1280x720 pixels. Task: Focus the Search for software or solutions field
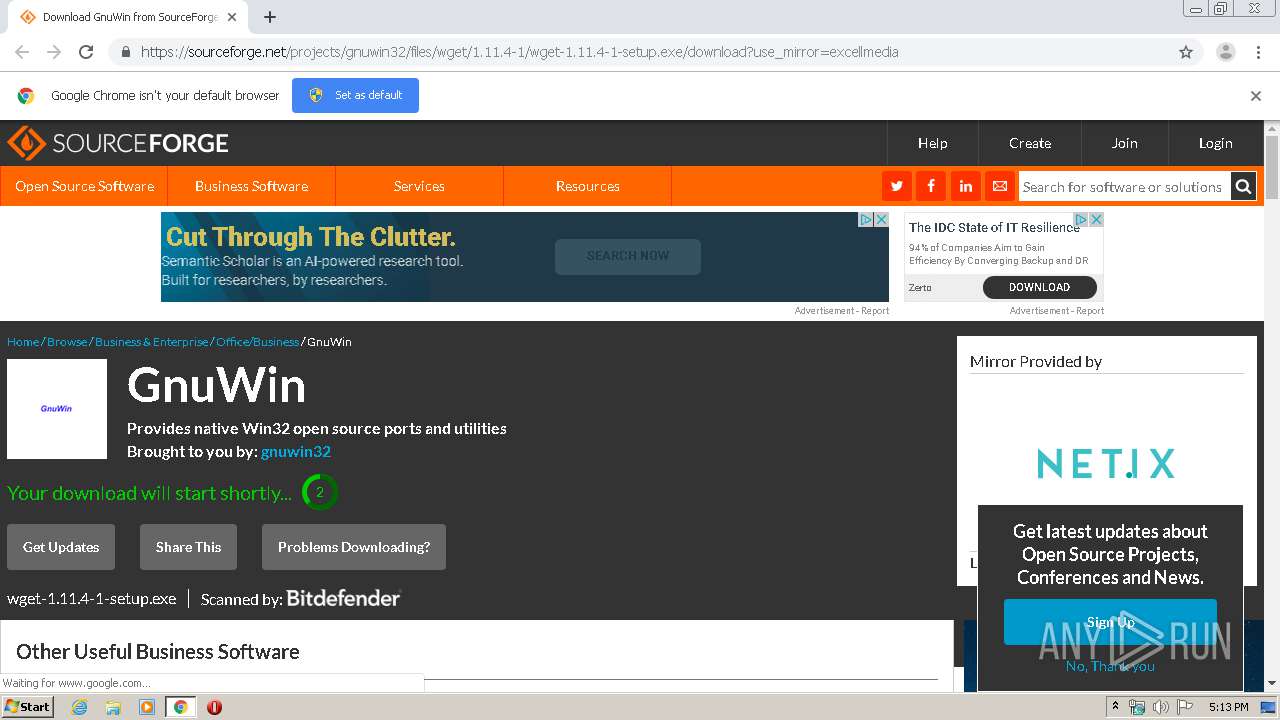click(x=1123, y=186)
